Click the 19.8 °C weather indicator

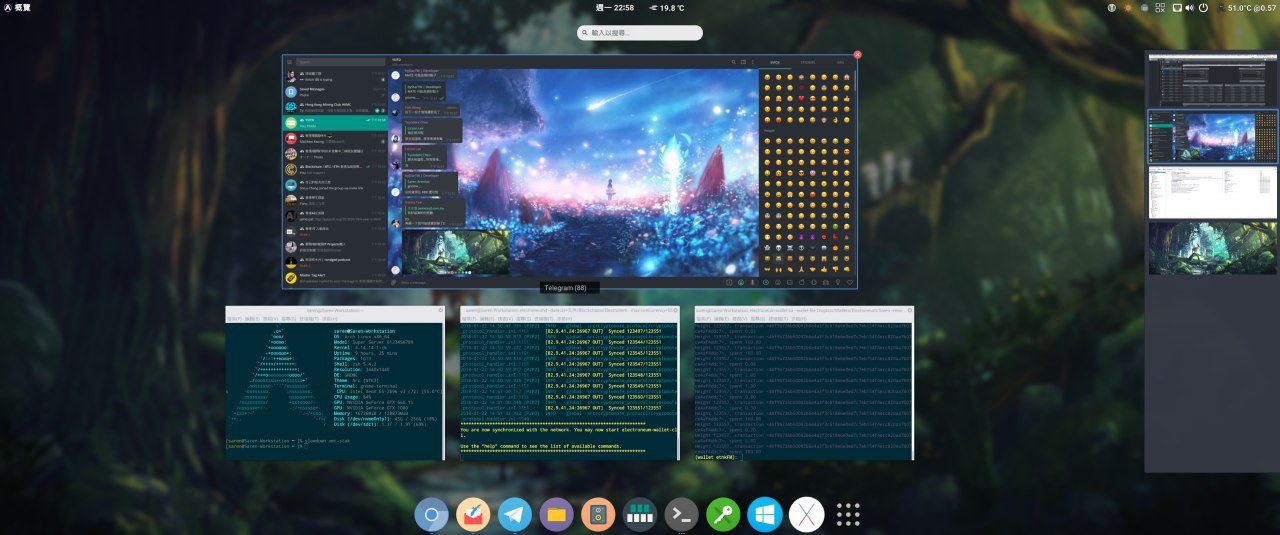[667, 8]
